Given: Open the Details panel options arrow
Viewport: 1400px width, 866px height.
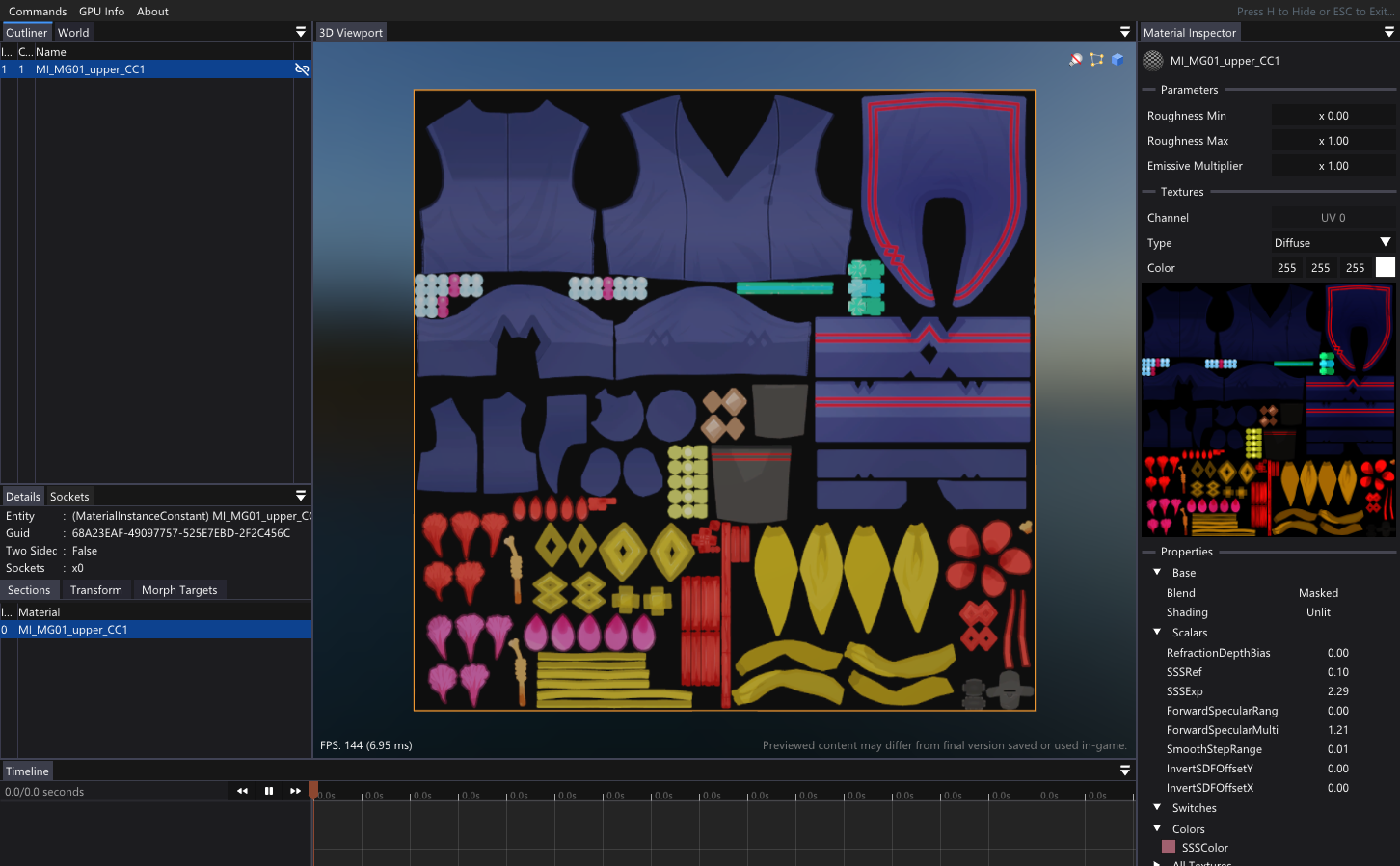Looking at the screenshot, I should (x=301, y=496).
